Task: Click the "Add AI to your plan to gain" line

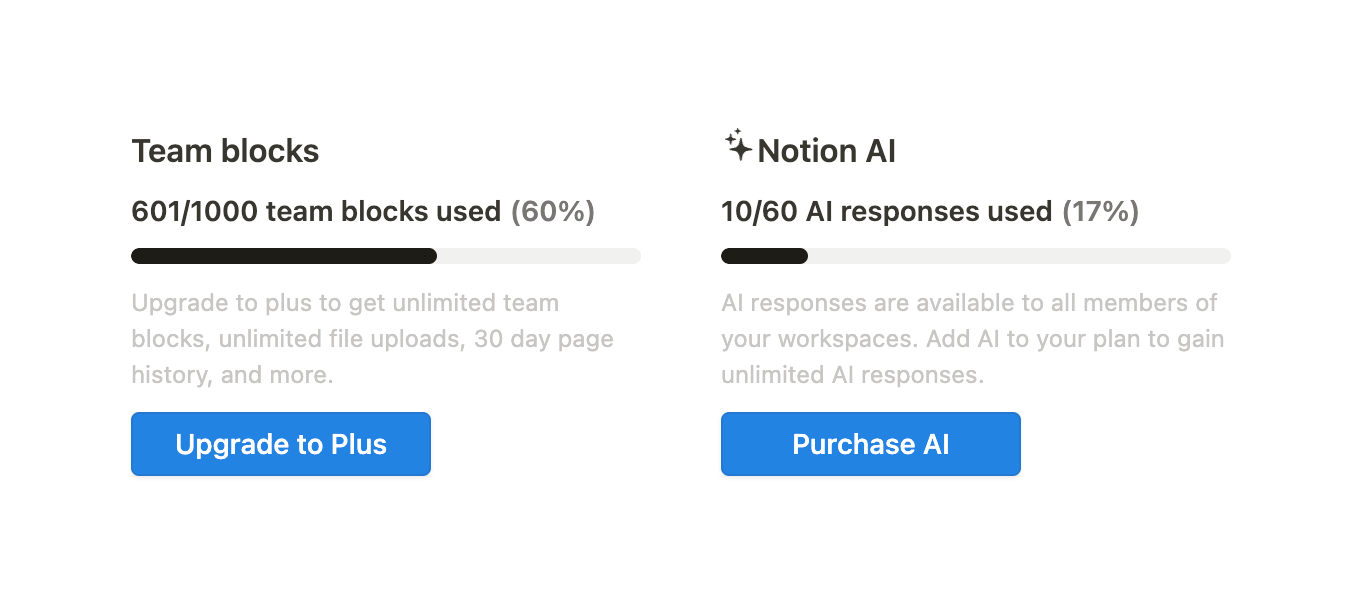Action: click(x=1075, y=339)
